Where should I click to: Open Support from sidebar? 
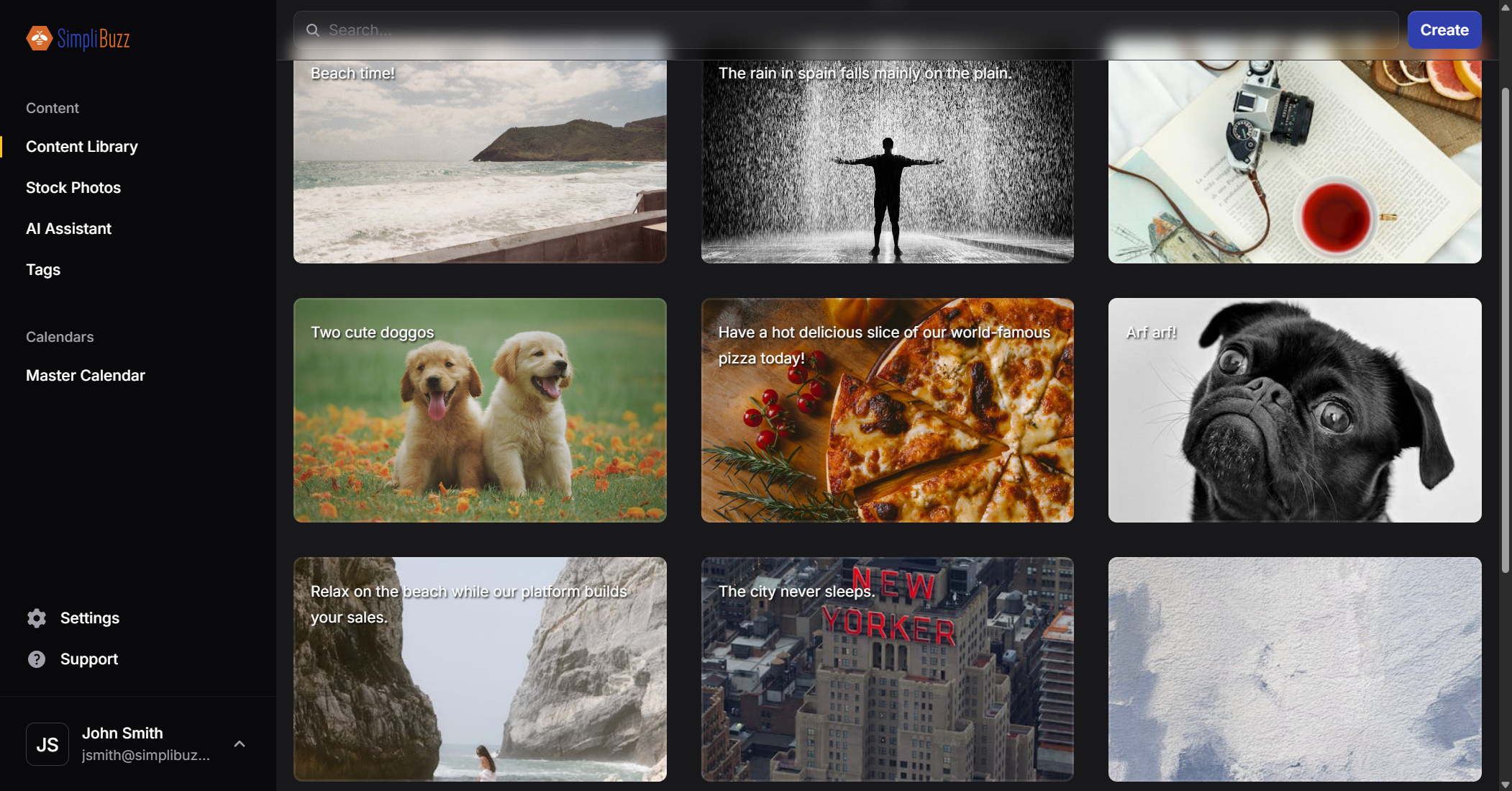pyautogui.click(x=89, y=659)
